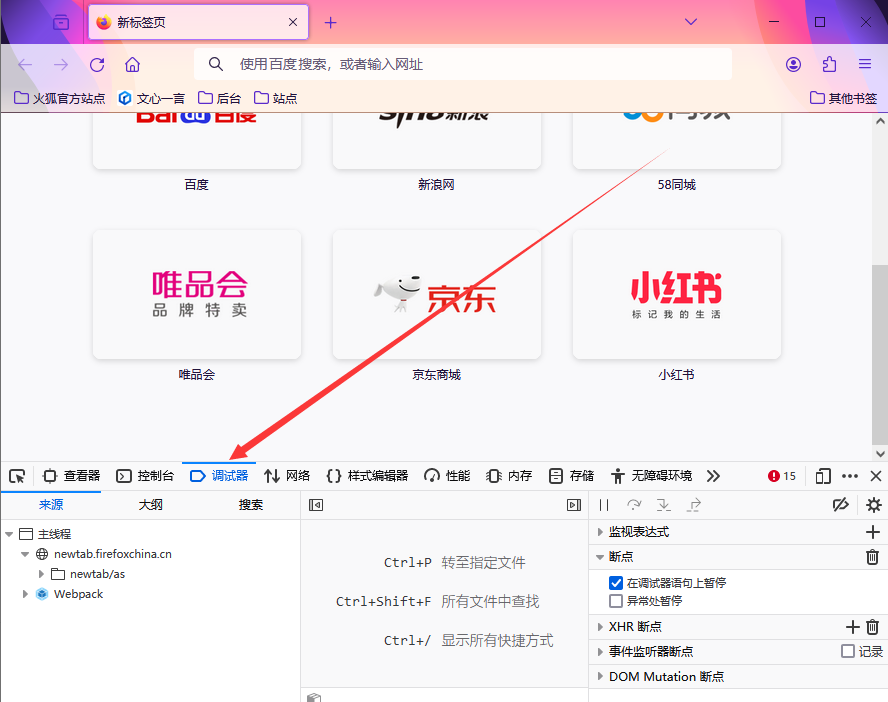Add an XHR breakpoint plus icon
This screenshot has height=702, width=888.
(x=852, y=627)
